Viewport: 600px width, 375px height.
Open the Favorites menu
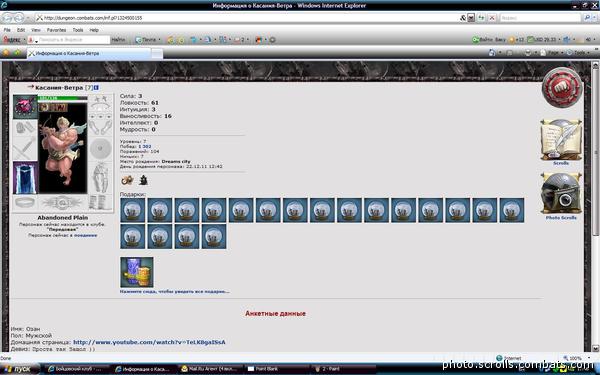click(x=56, y=30)
